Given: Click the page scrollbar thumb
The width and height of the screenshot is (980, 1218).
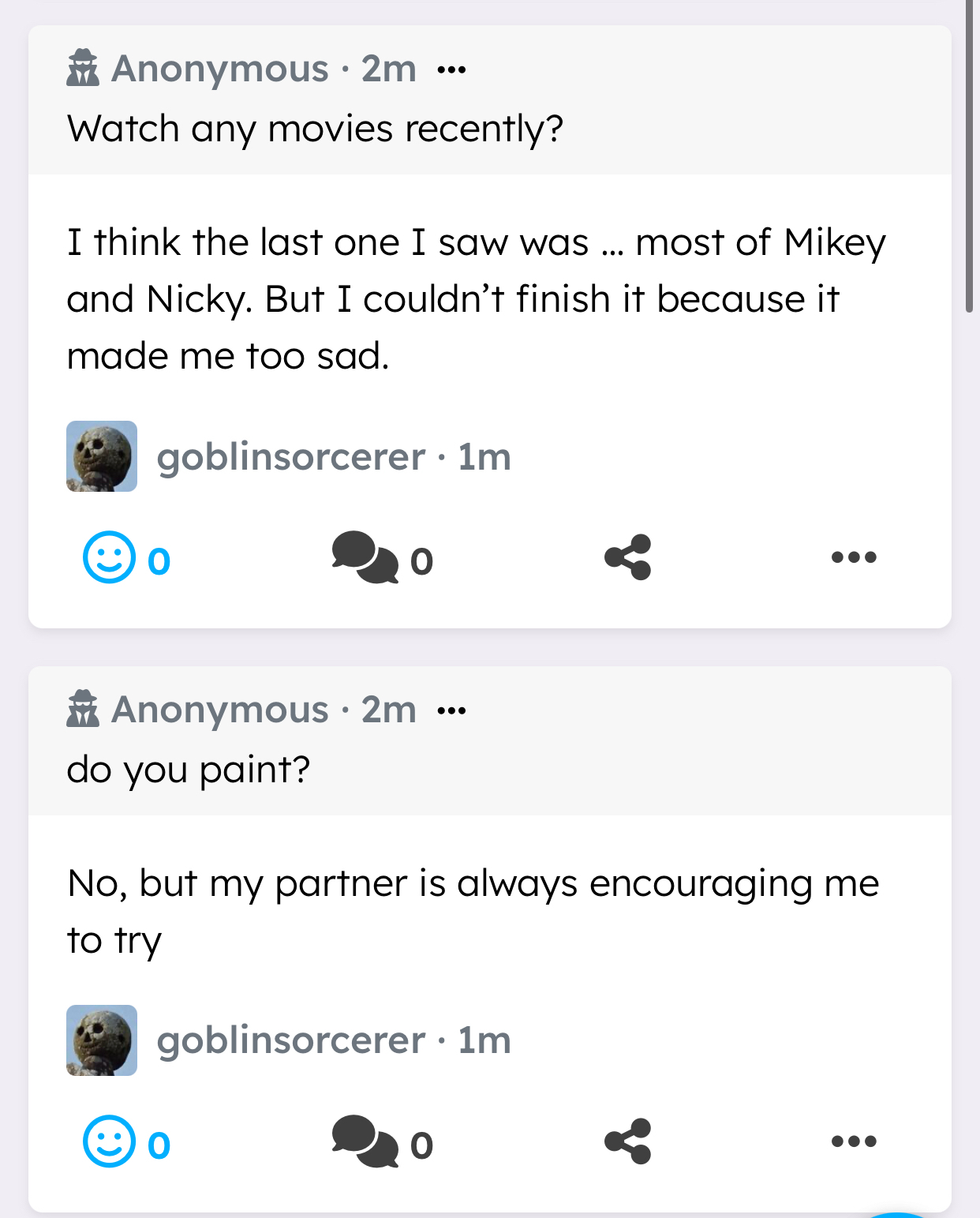Looking at the screenshot, I should pyautogui.click(x=970, y=158).
